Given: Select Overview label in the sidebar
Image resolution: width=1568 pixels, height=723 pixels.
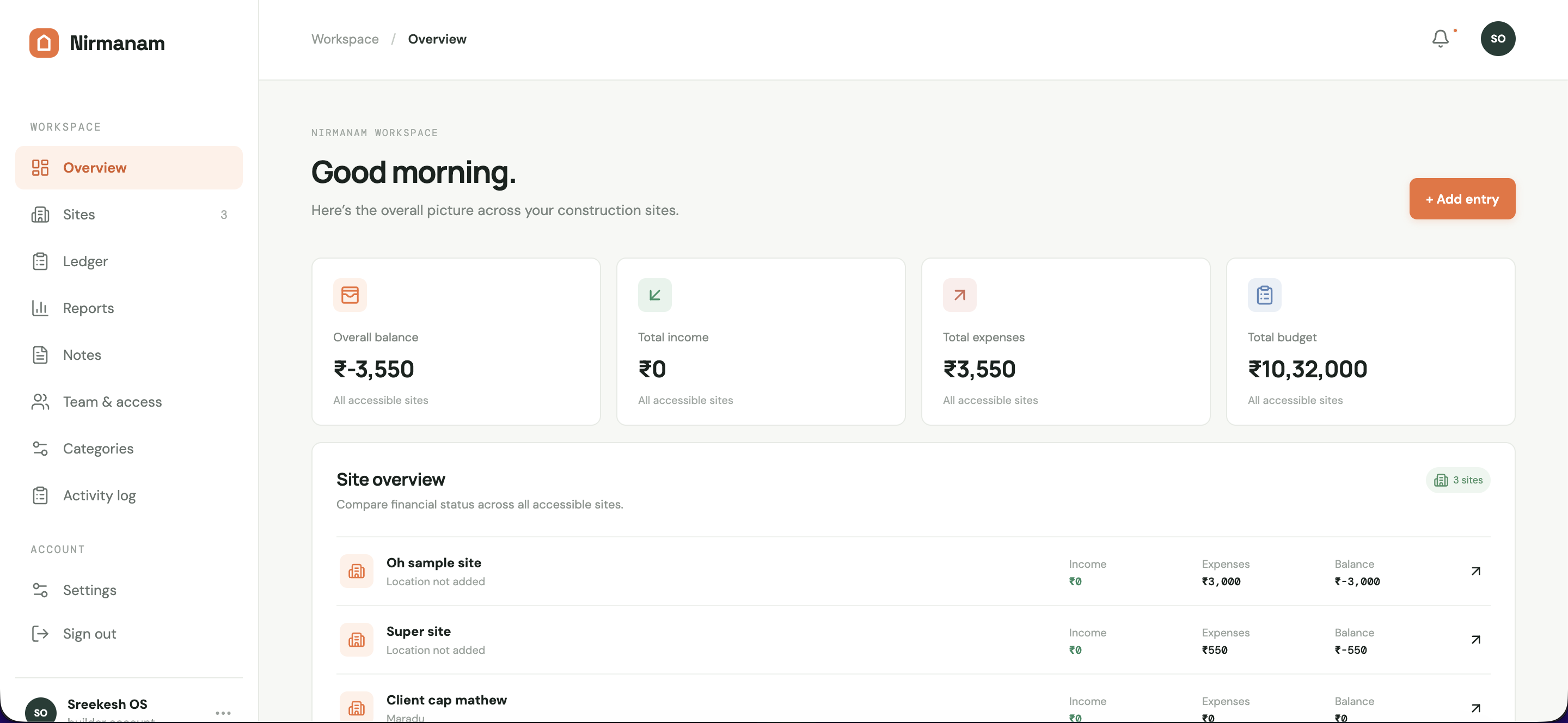Looking at the screenshot, I should click(95, 167).
